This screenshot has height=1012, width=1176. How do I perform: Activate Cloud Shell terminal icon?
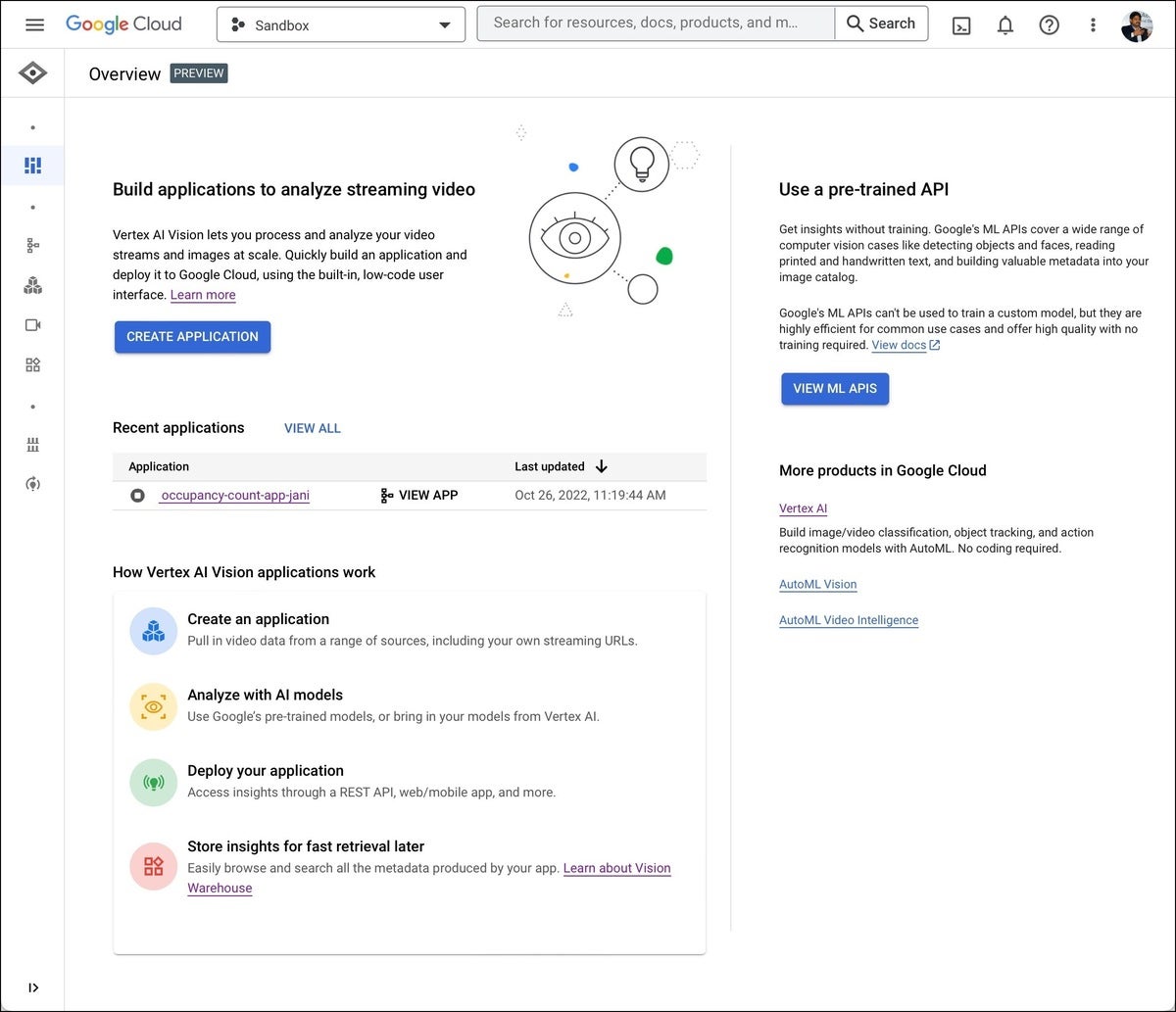(x=961, y=25)
